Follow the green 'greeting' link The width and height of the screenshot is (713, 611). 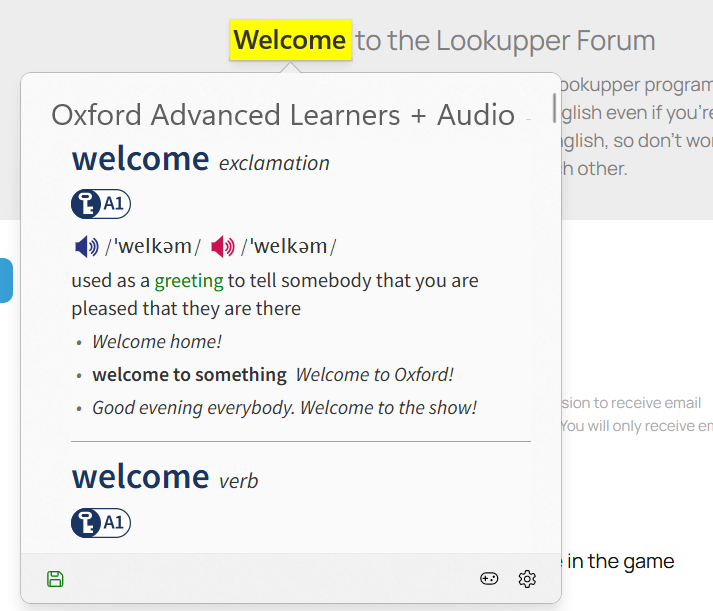tap(188, 281)
